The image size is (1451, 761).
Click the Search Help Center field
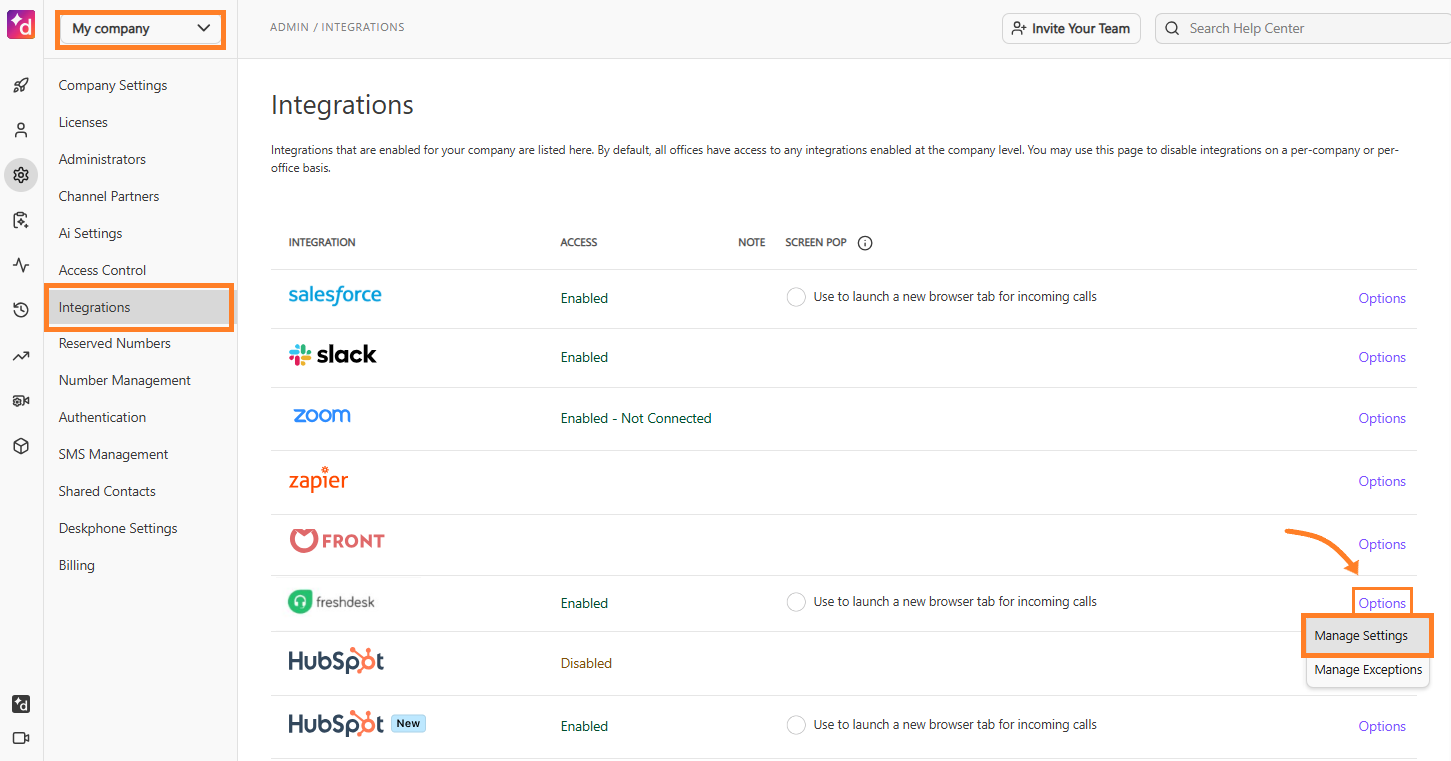[x=1303, y=28]
